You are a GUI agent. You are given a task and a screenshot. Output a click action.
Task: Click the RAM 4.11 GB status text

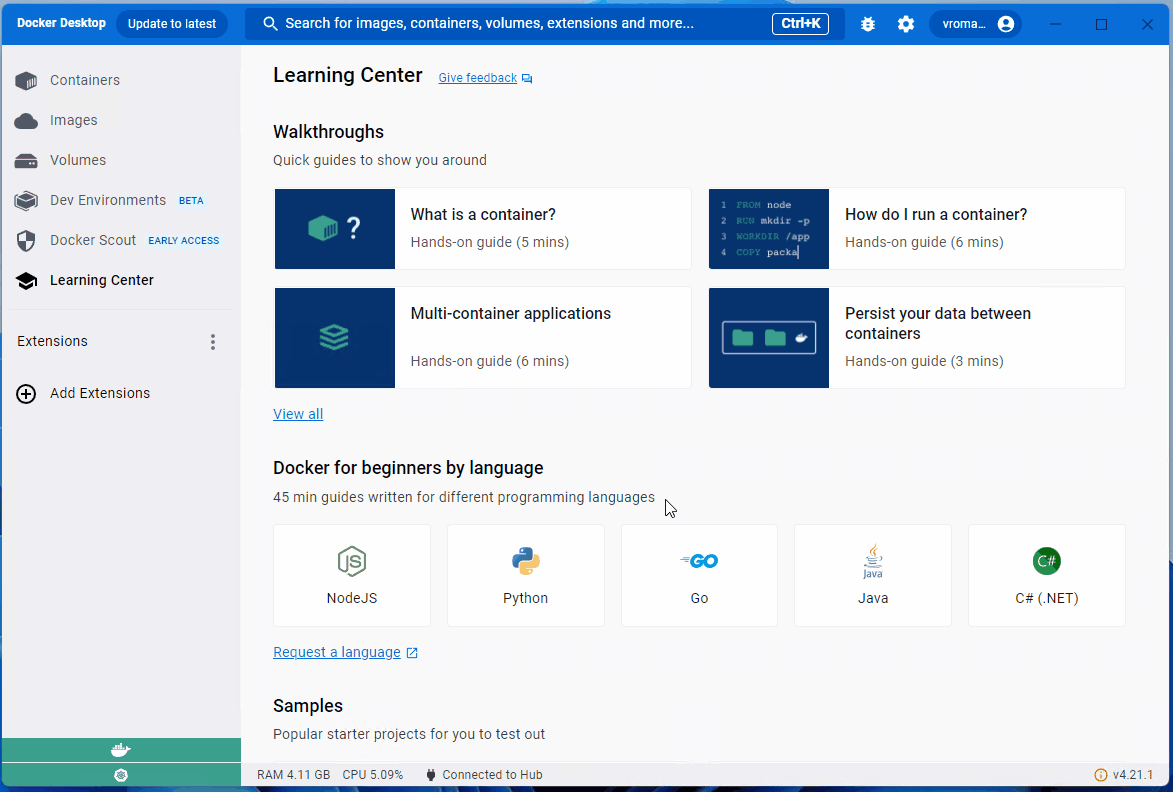pyautogui.click(x=293, y=775)
